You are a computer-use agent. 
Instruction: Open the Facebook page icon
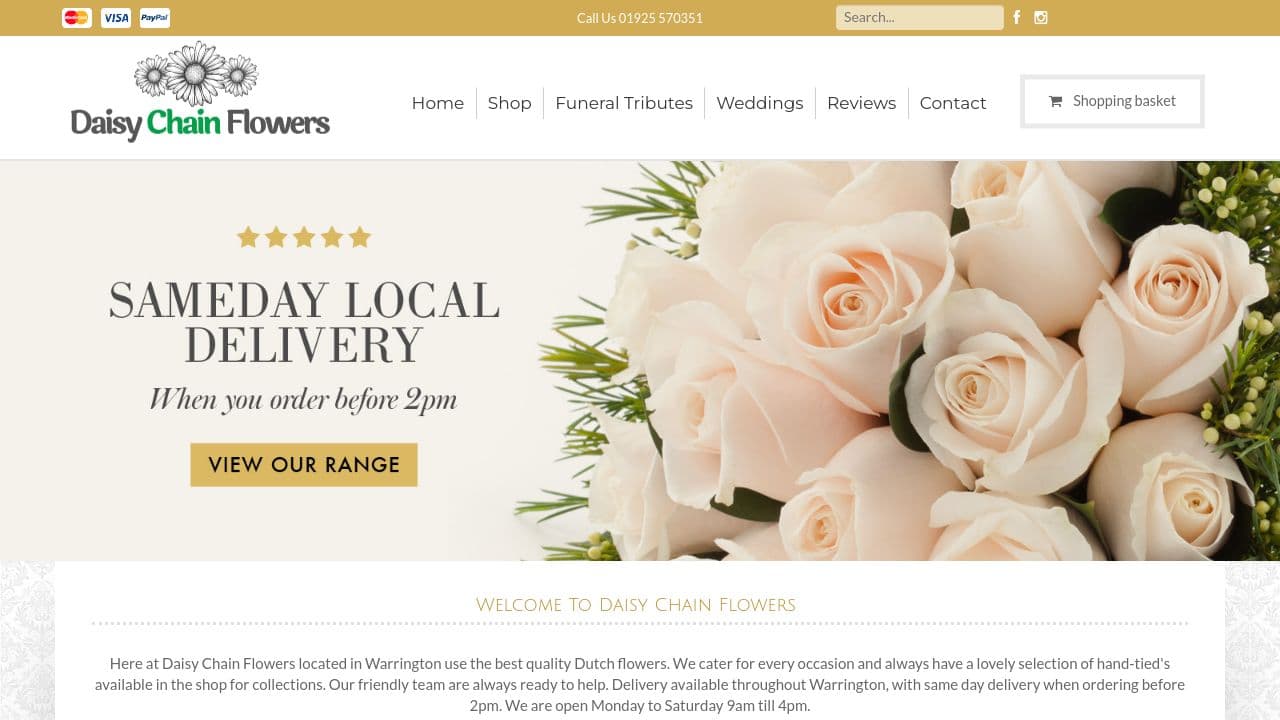(1017, 17)
